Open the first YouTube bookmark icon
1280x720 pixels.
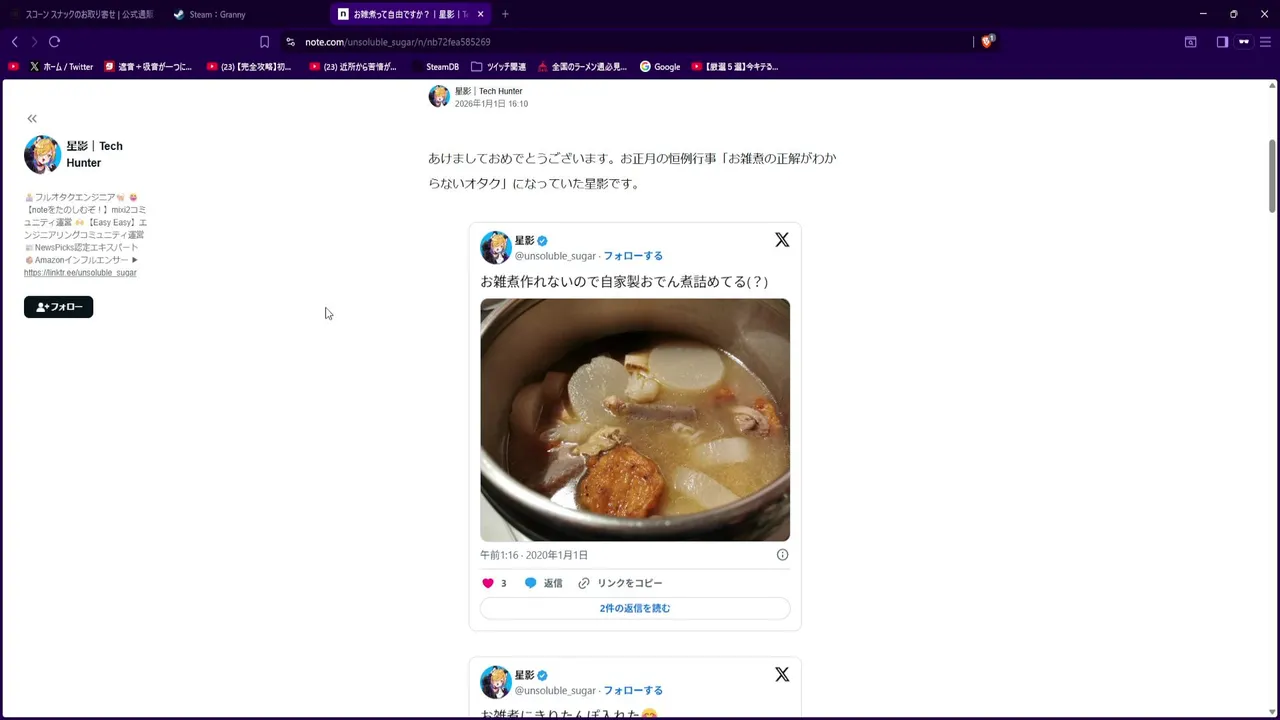point(13,67)
